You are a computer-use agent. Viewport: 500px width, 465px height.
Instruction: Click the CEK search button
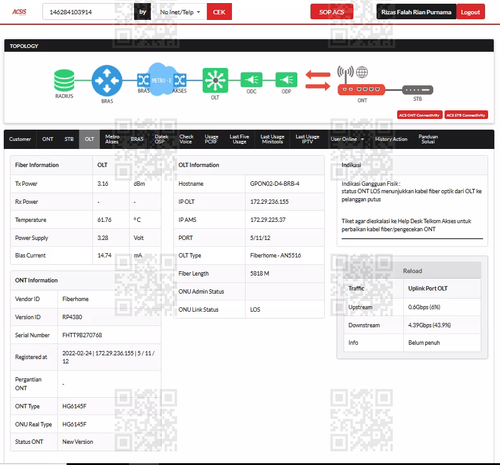pyautogui.click(x=219, y=12)
